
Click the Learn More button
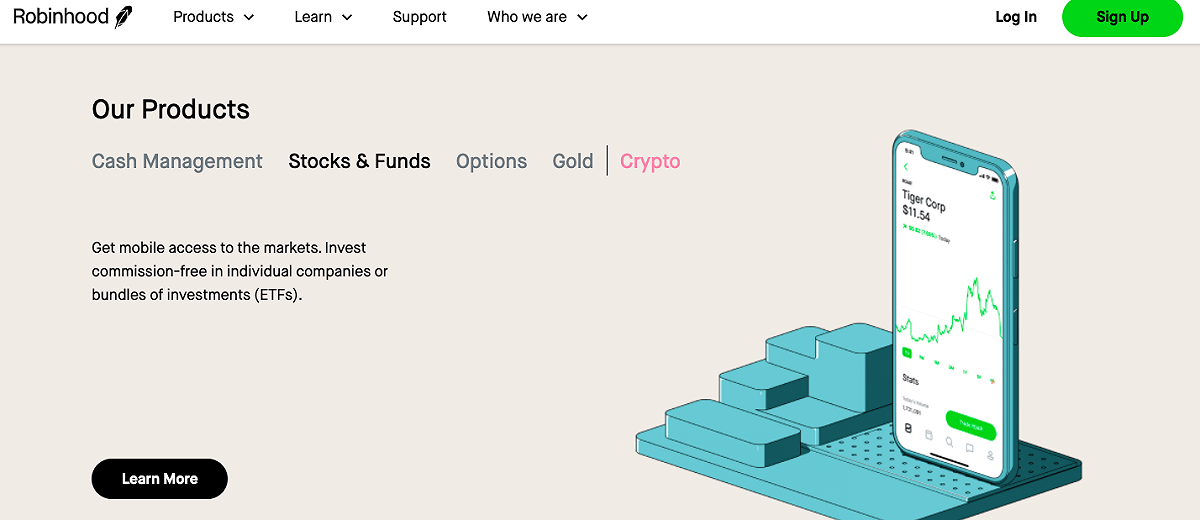(x=160, y=479)
